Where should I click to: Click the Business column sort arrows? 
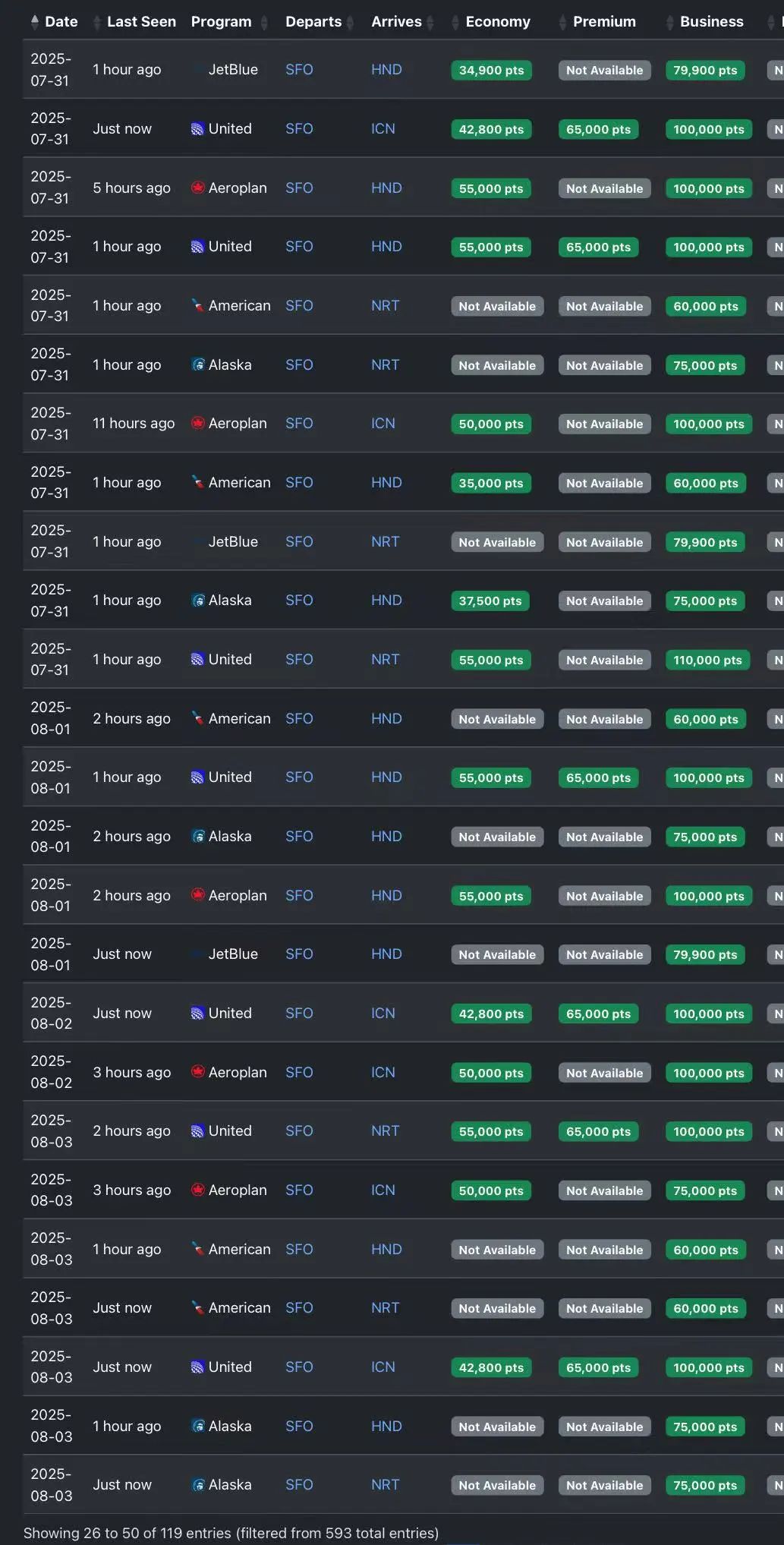tap(669, 23)
